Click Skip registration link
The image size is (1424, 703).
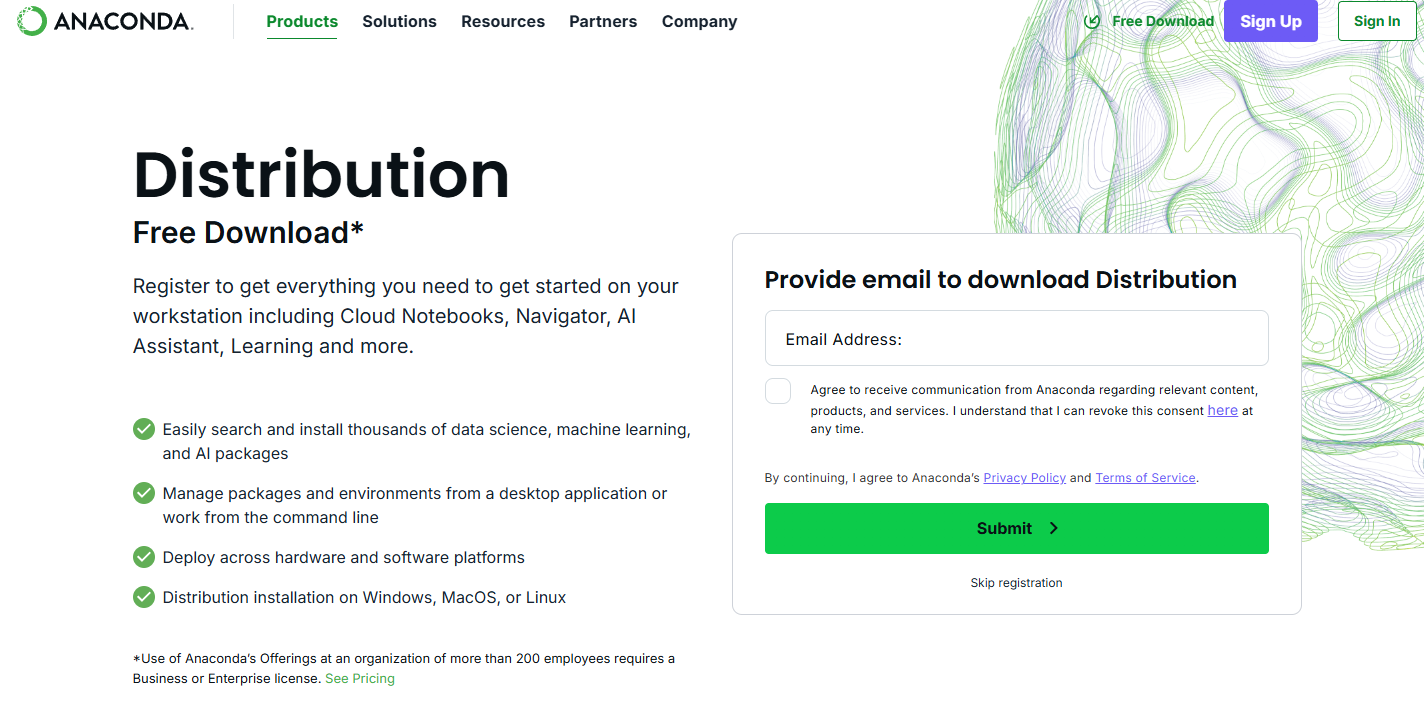(x=1016, y=583)
